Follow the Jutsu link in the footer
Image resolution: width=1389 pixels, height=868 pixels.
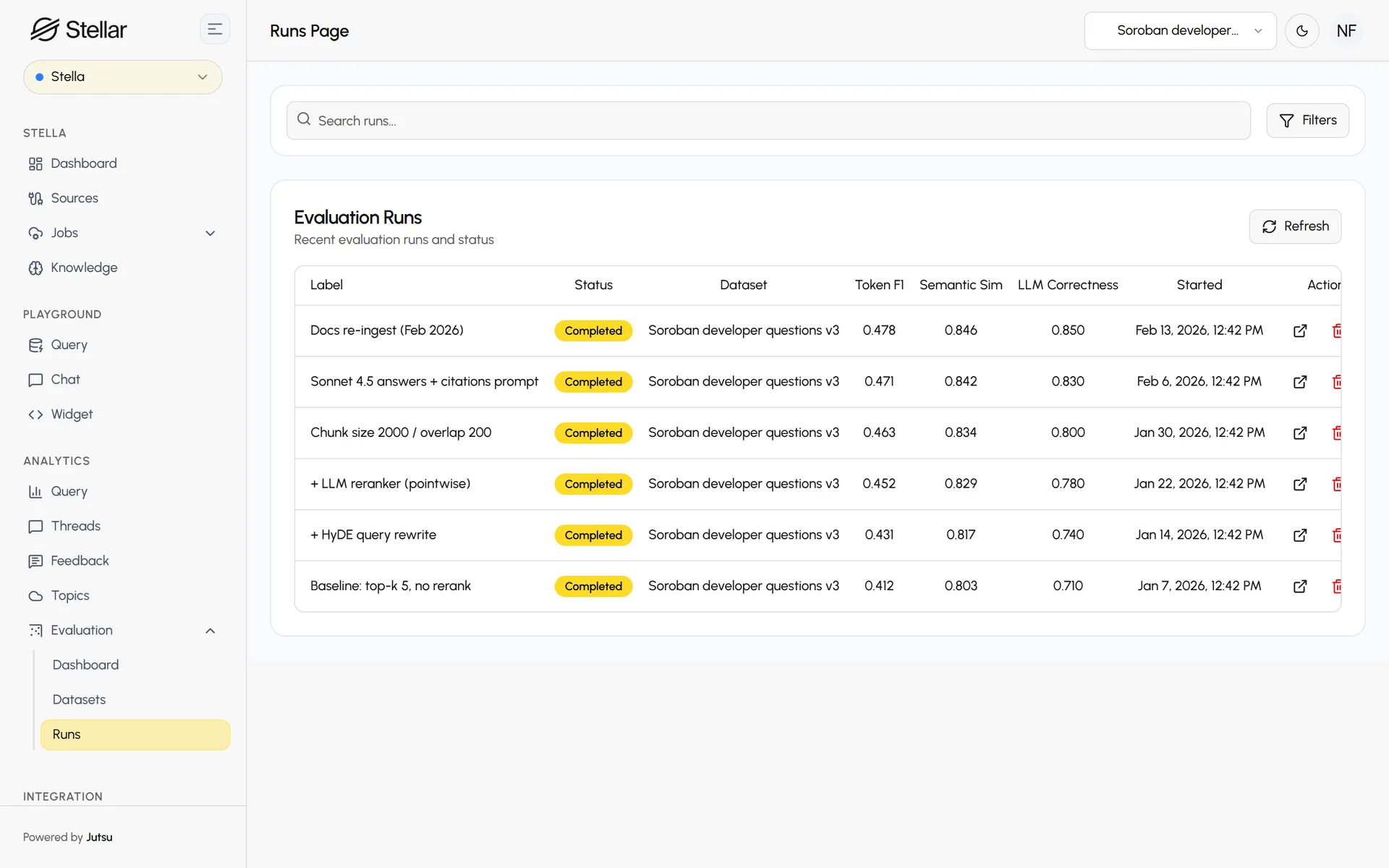pyautogui.click(x=99, y=837)
